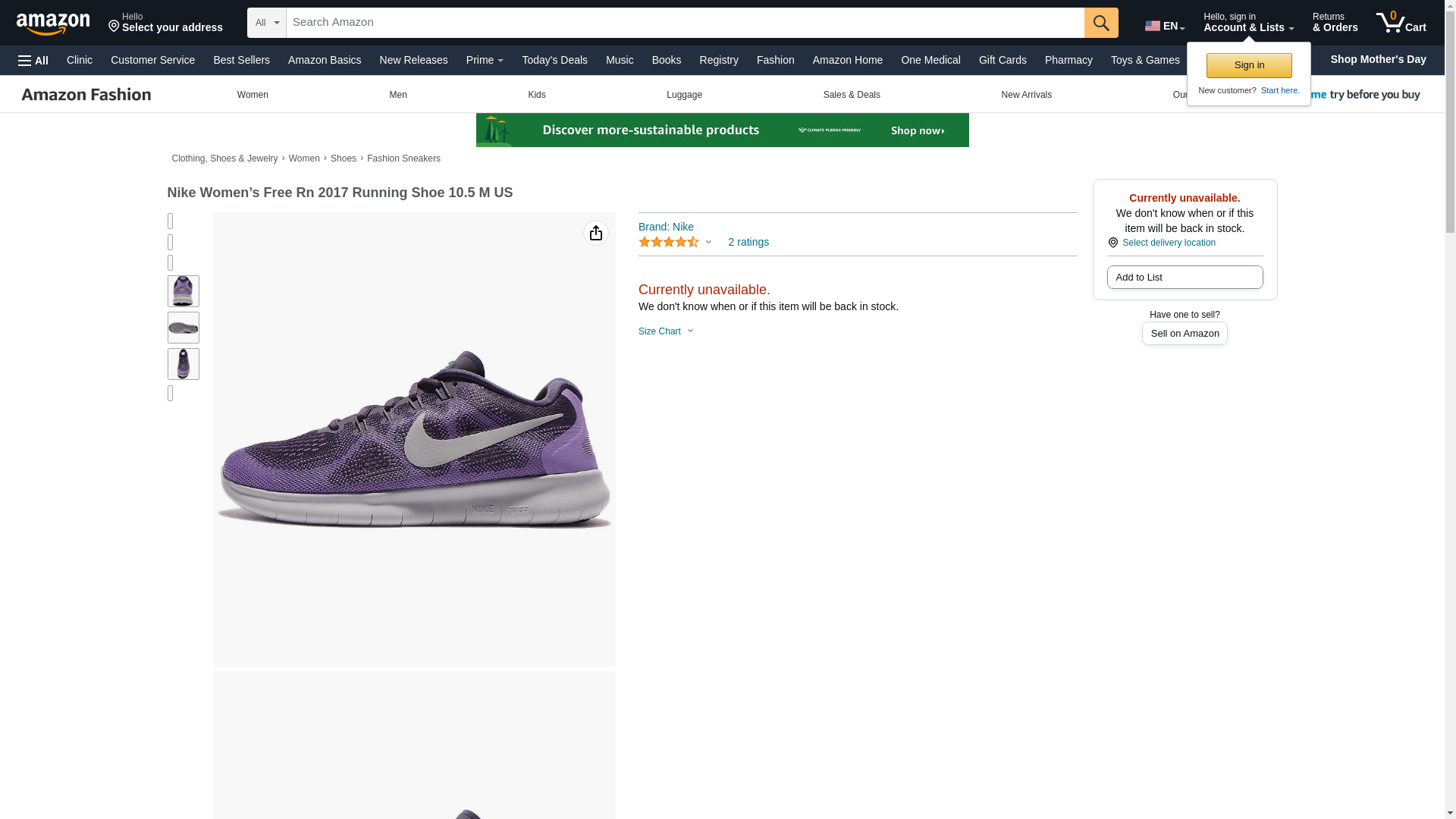Open the Prime menu
The height and width of the screenshot is (819, 1456).
tap(485, 60)
